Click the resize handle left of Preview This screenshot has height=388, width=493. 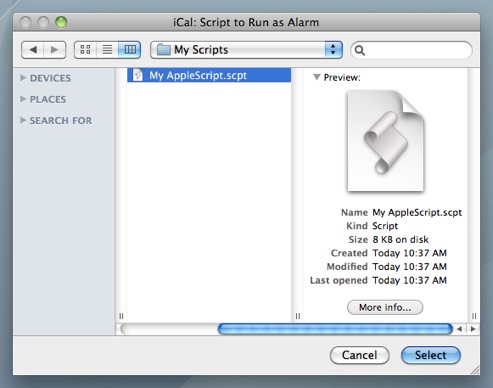point(298,316)
